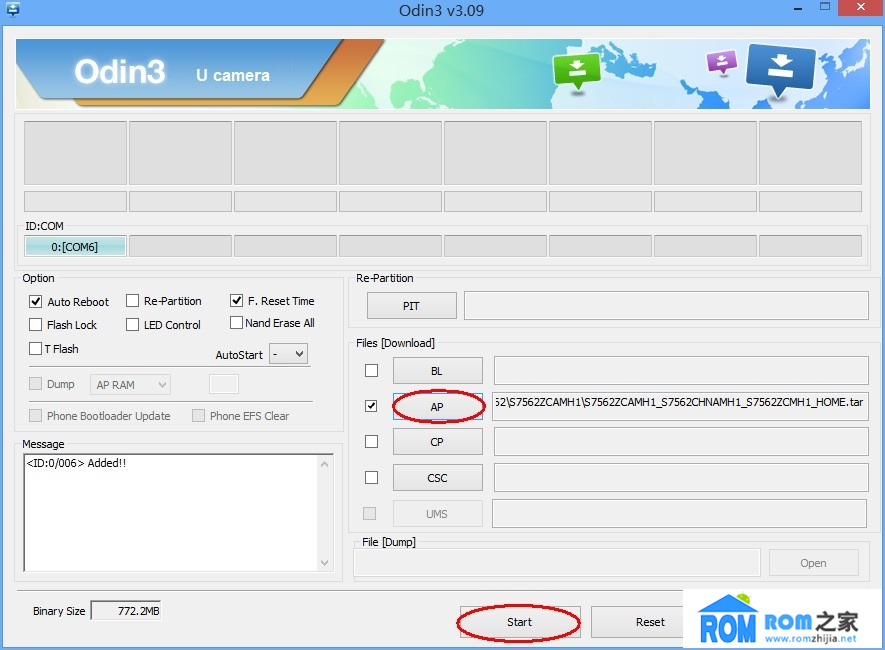This screenshot has height=650, width=885.
Task: Enable the Re-Partition checkbox
Action: click(132, 301)
